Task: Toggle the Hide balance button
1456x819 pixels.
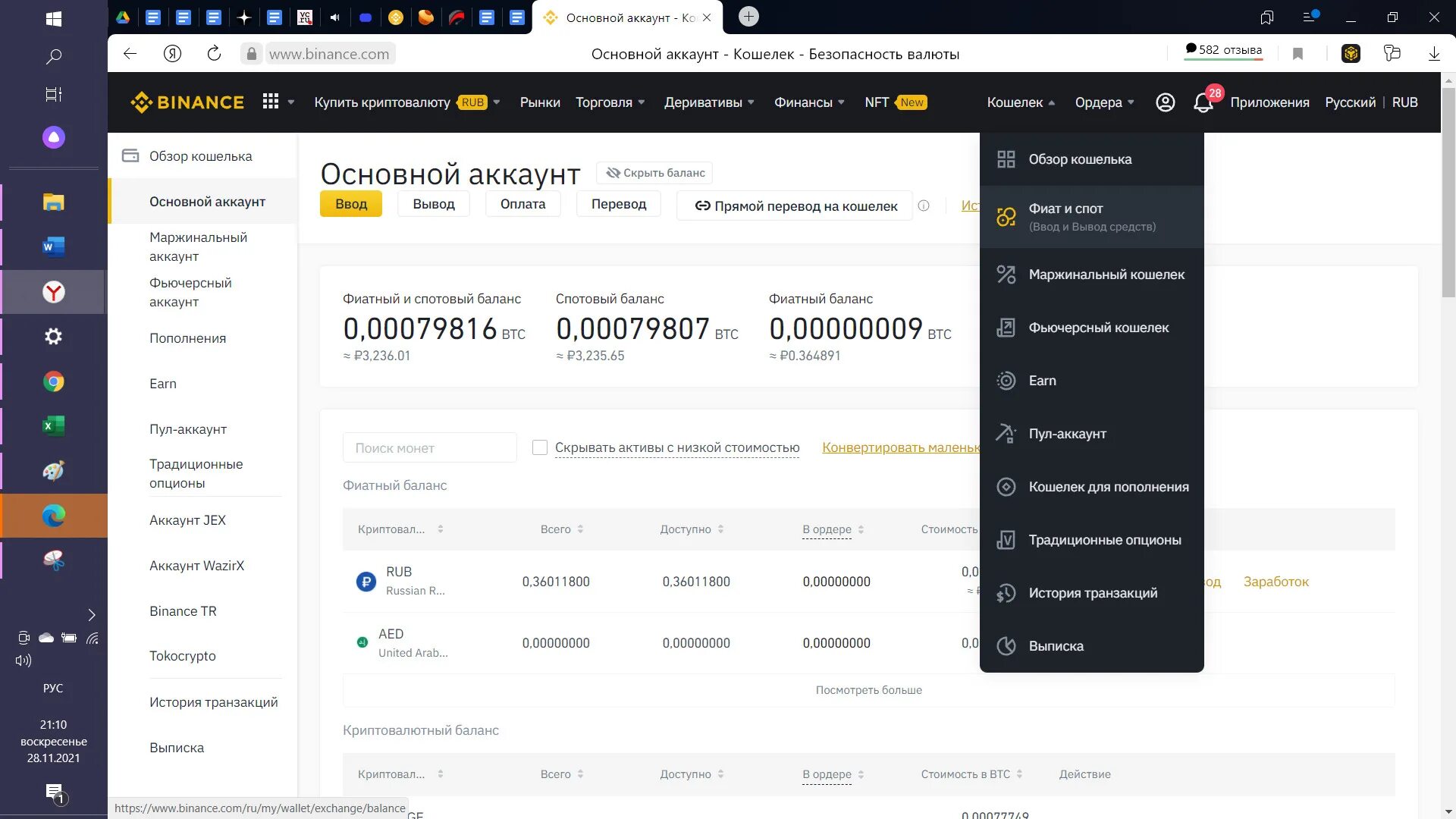Action: tap(654, 173)
